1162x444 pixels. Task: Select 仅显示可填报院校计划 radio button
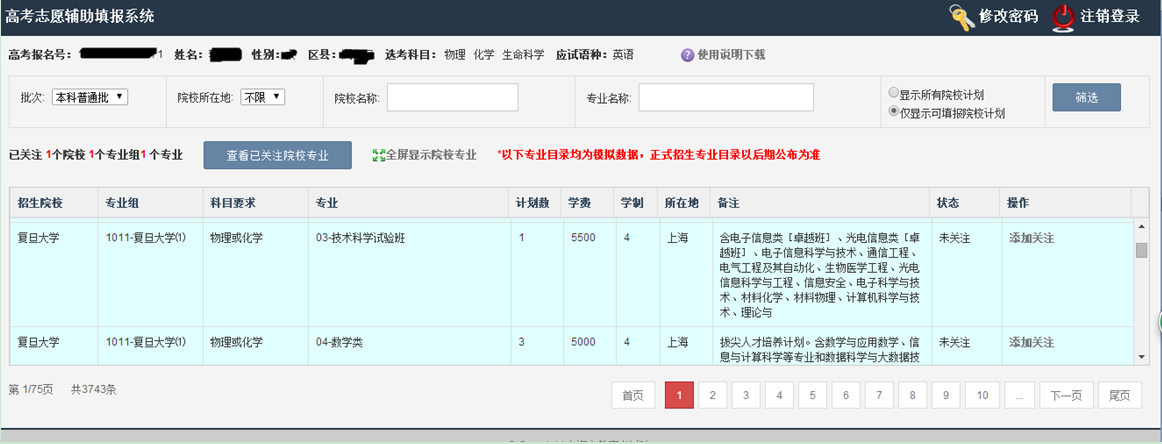pos(894,113)
